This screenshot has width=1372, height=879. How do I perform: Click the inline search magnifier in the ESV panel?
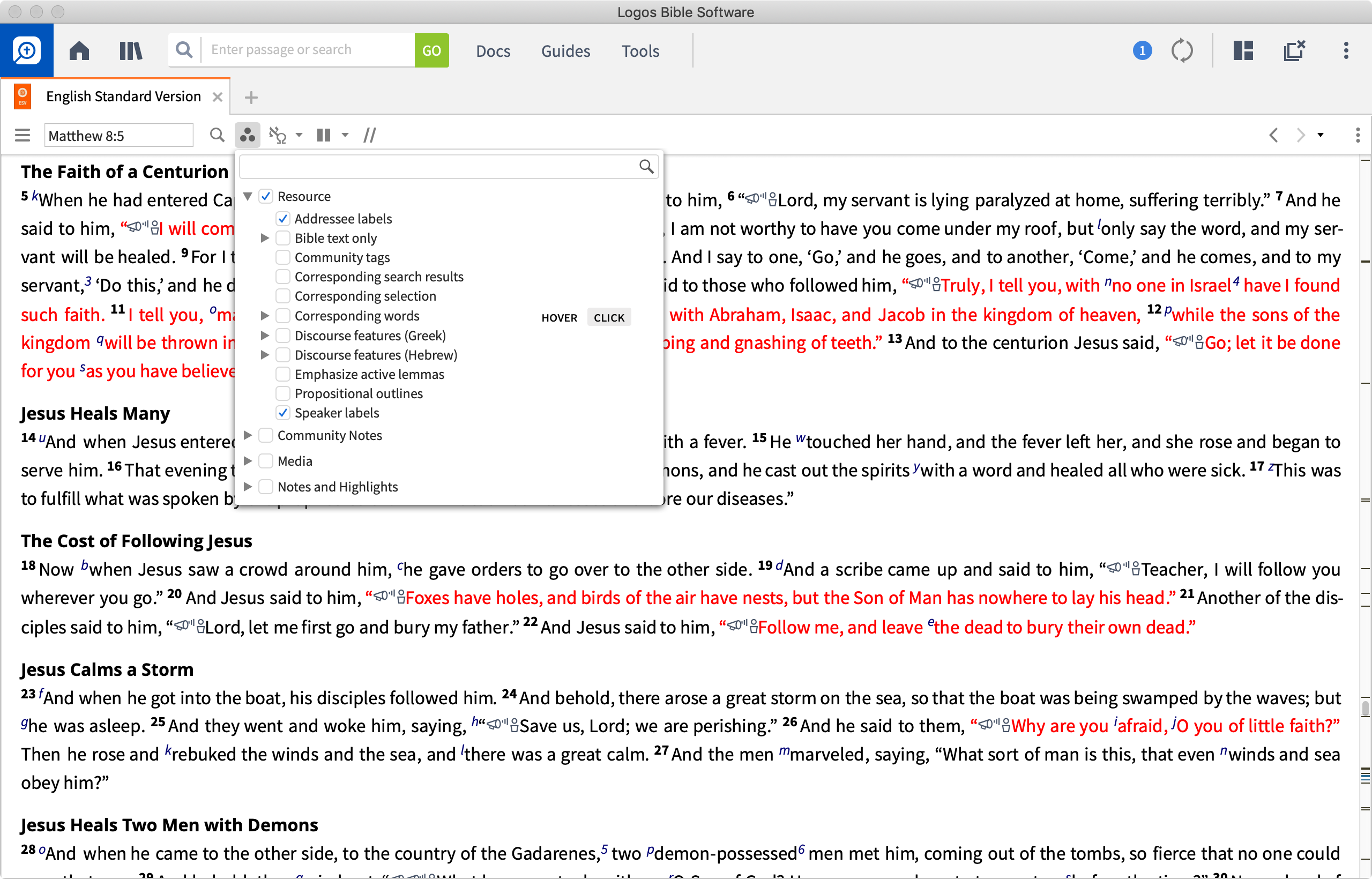point(217,135)
